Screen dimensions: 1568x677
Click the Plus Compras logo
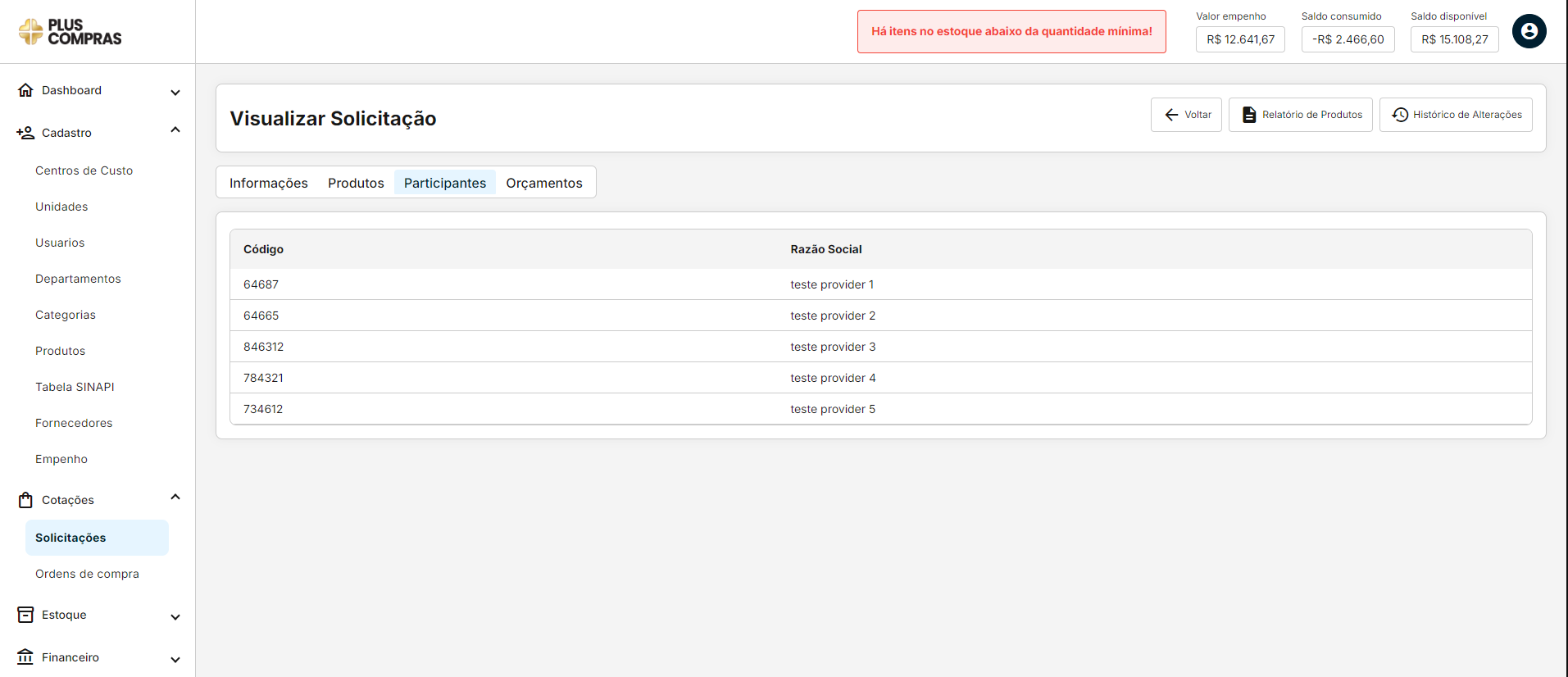(70, 32)
